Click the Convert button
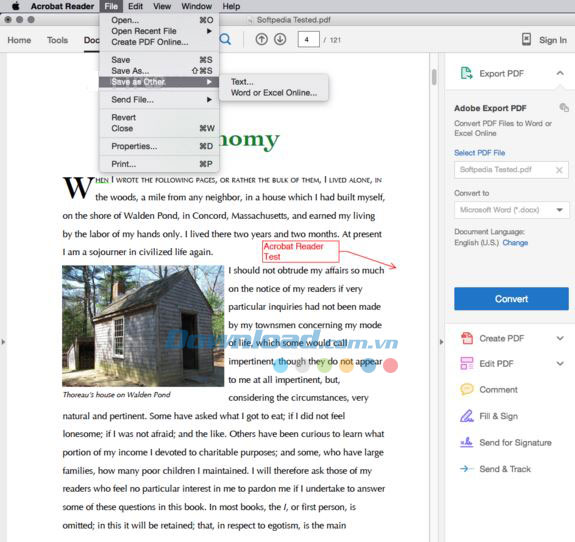This screenshot has height=542, width=575. point(511,299)
